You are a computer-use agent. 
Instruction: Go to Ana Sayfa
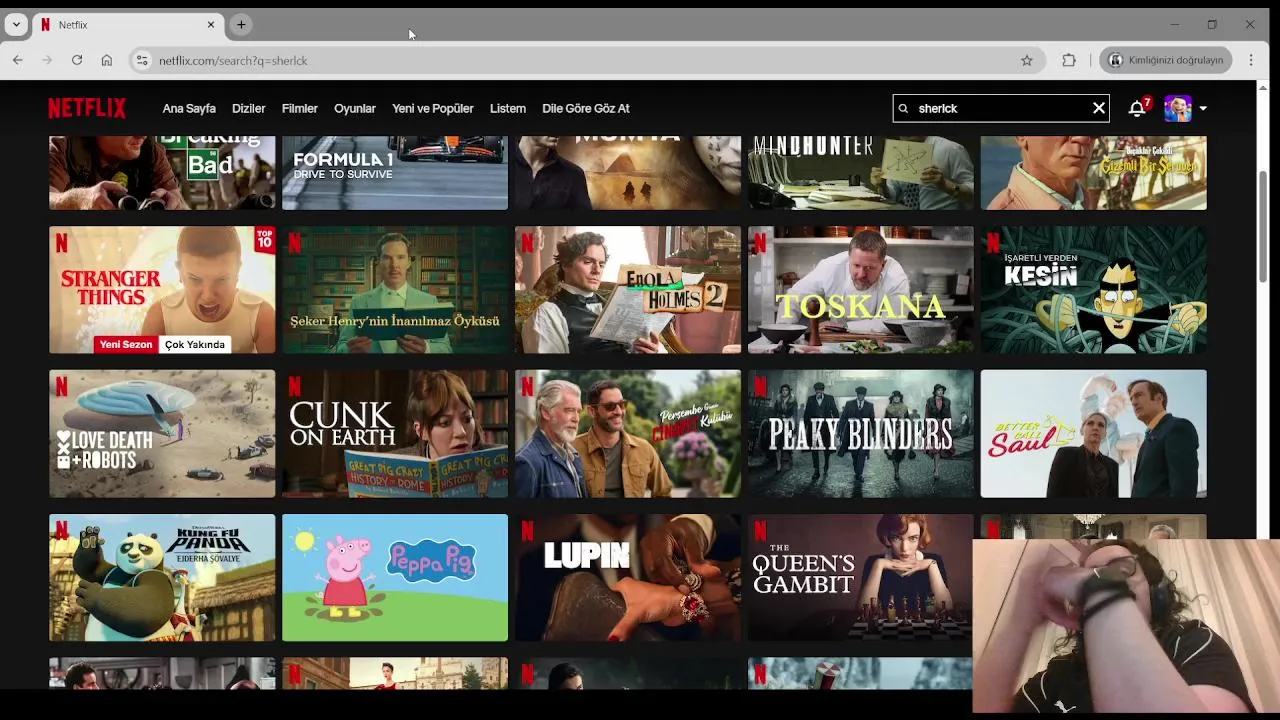coord(189,108)
